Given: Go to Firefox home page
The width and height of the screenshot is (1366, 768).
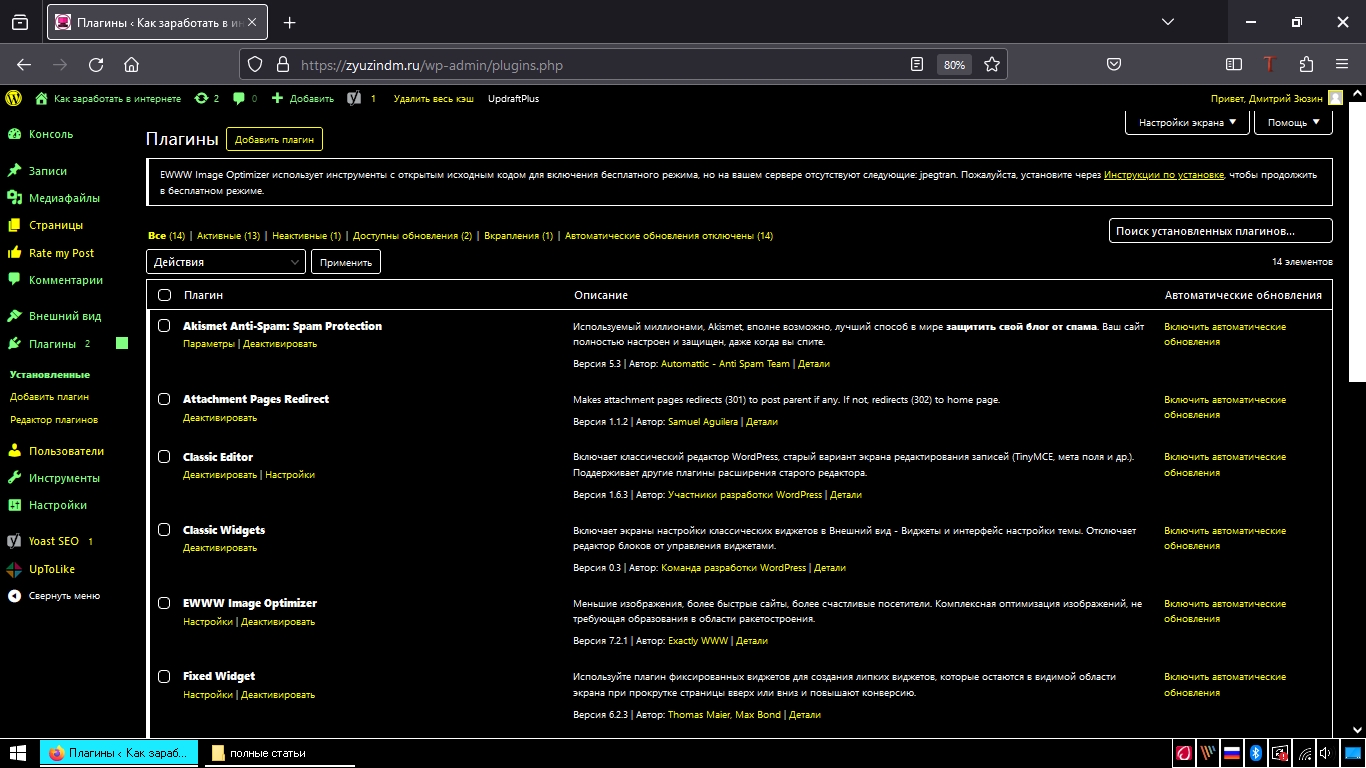Looking at the screenshot, I should pos(131,64).
